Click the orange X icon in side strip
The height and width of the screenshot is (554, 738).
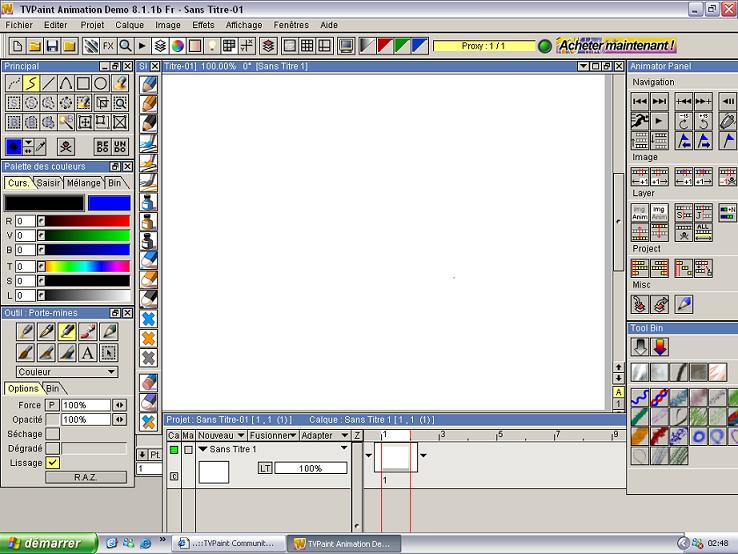click(x=148, y=338)
